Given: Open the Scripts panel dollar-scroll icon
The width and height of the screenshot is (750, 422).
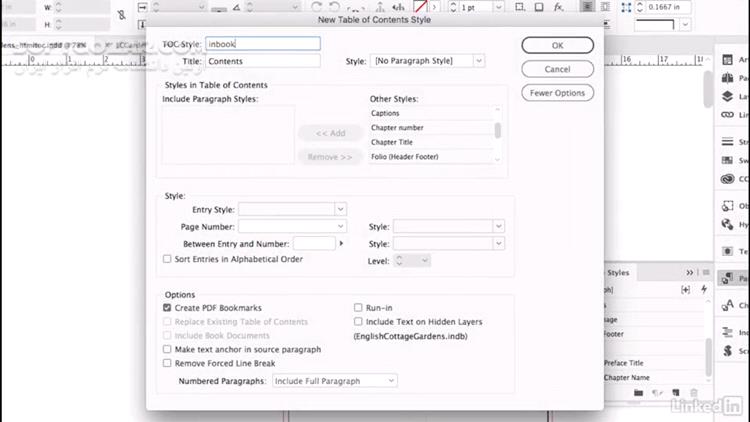Looking at the screenshot, I should [728, 351].
